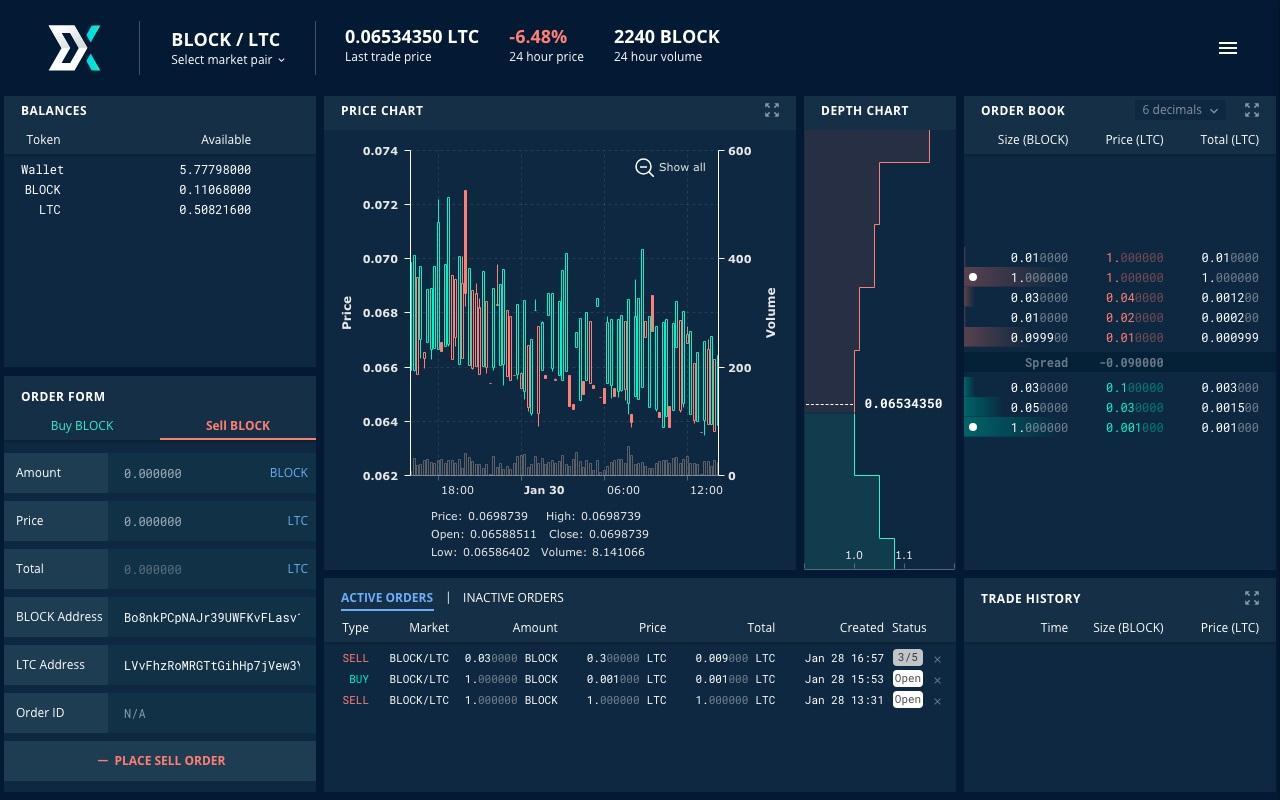The width and height of the screenshot is (1280, 800).
Task: Click the Place Sell Order button
Action: pyautogui.click(x=160, y=760)
